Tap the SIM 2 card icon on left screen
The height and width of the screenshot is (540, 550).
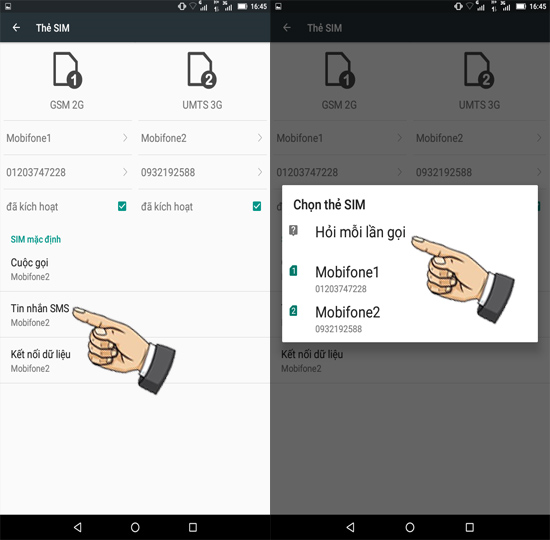click(x=202, y=70)
